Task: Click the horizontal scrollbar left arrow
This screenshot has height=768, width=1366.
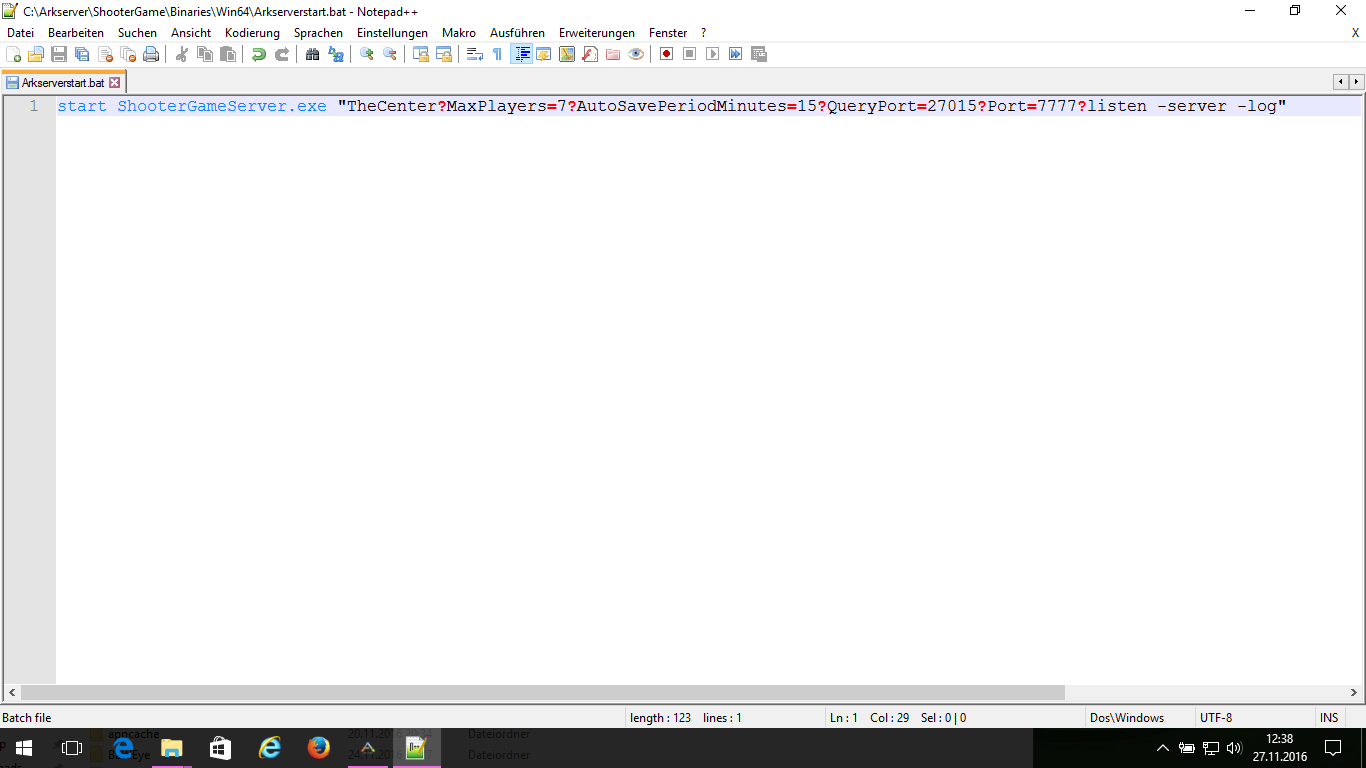Action: [x=12, y=692]
